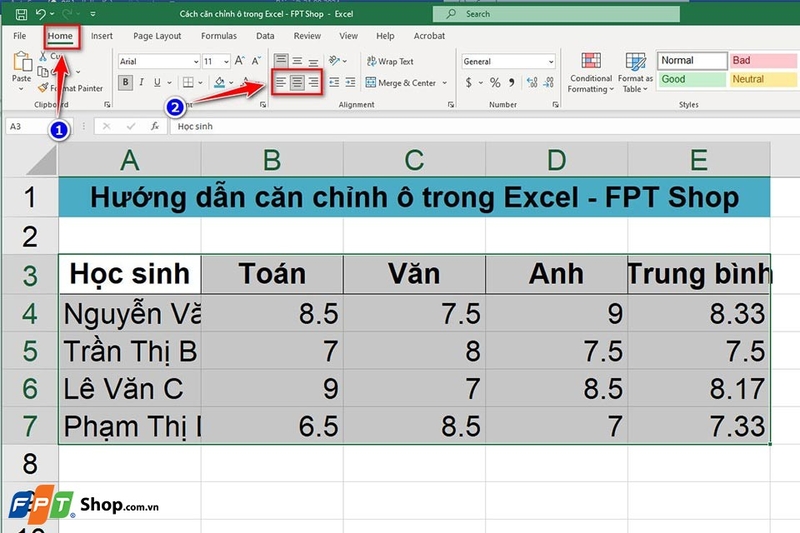Image resolution: width=800 pixels, height=533 pixels.
Task: Click the Select All corner triangle
Action: coord(42,161)
